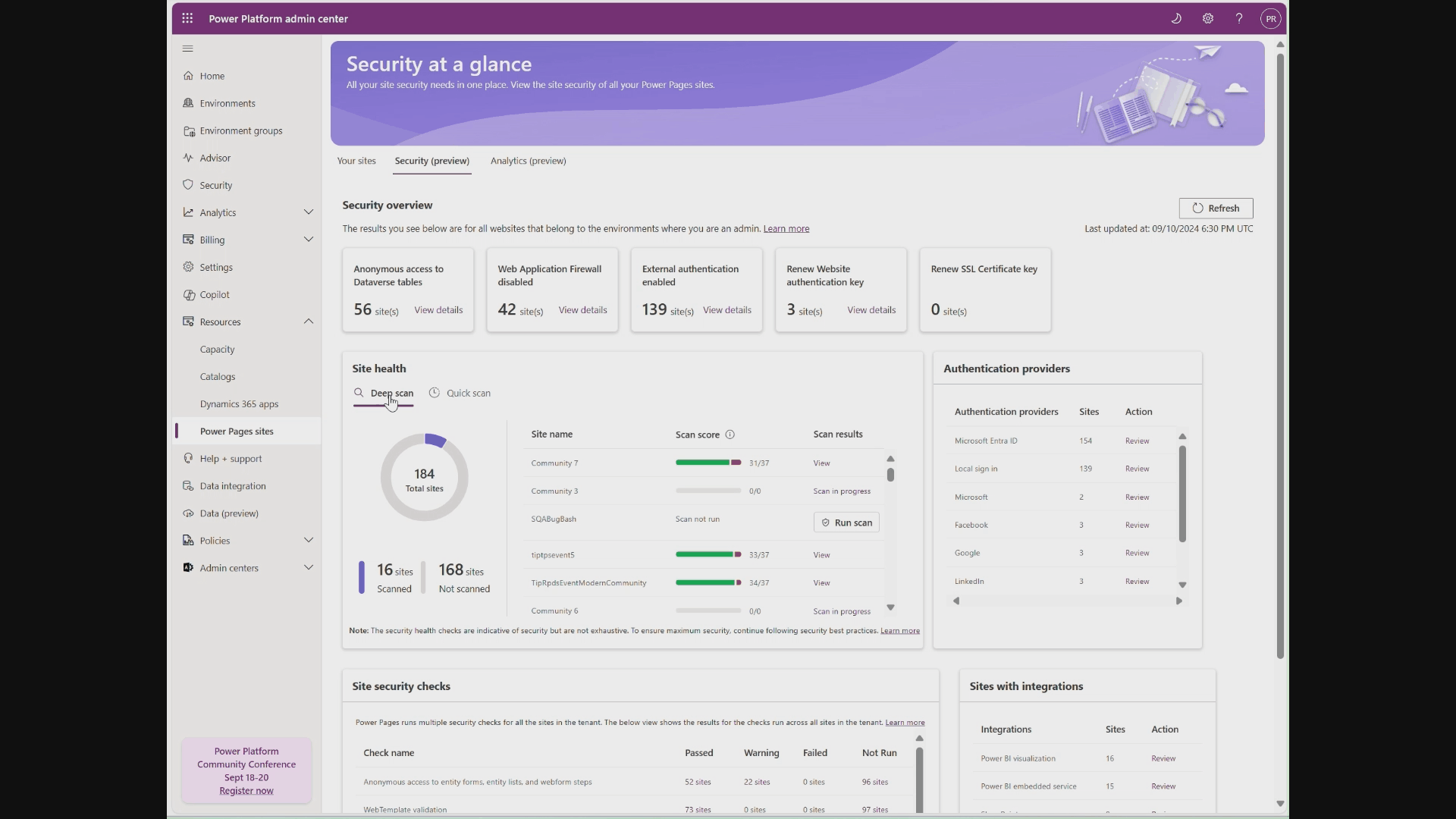Screen dimensions: 1456x819
Task: Open the settings gear in header
Action: pos(1208,18)
